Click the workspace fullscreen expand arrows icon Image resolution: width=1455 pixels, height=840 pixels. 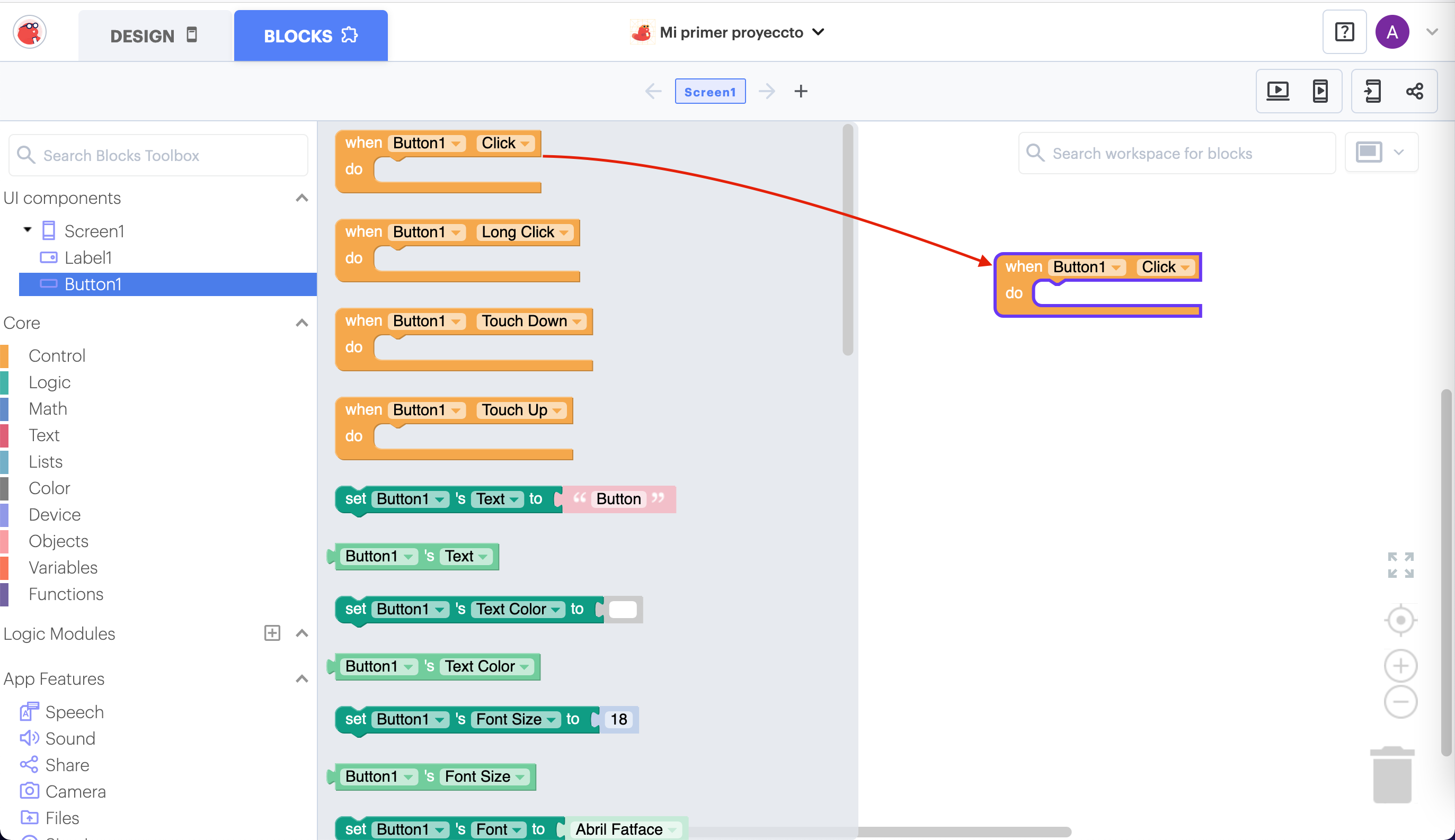click(1400, 565)
